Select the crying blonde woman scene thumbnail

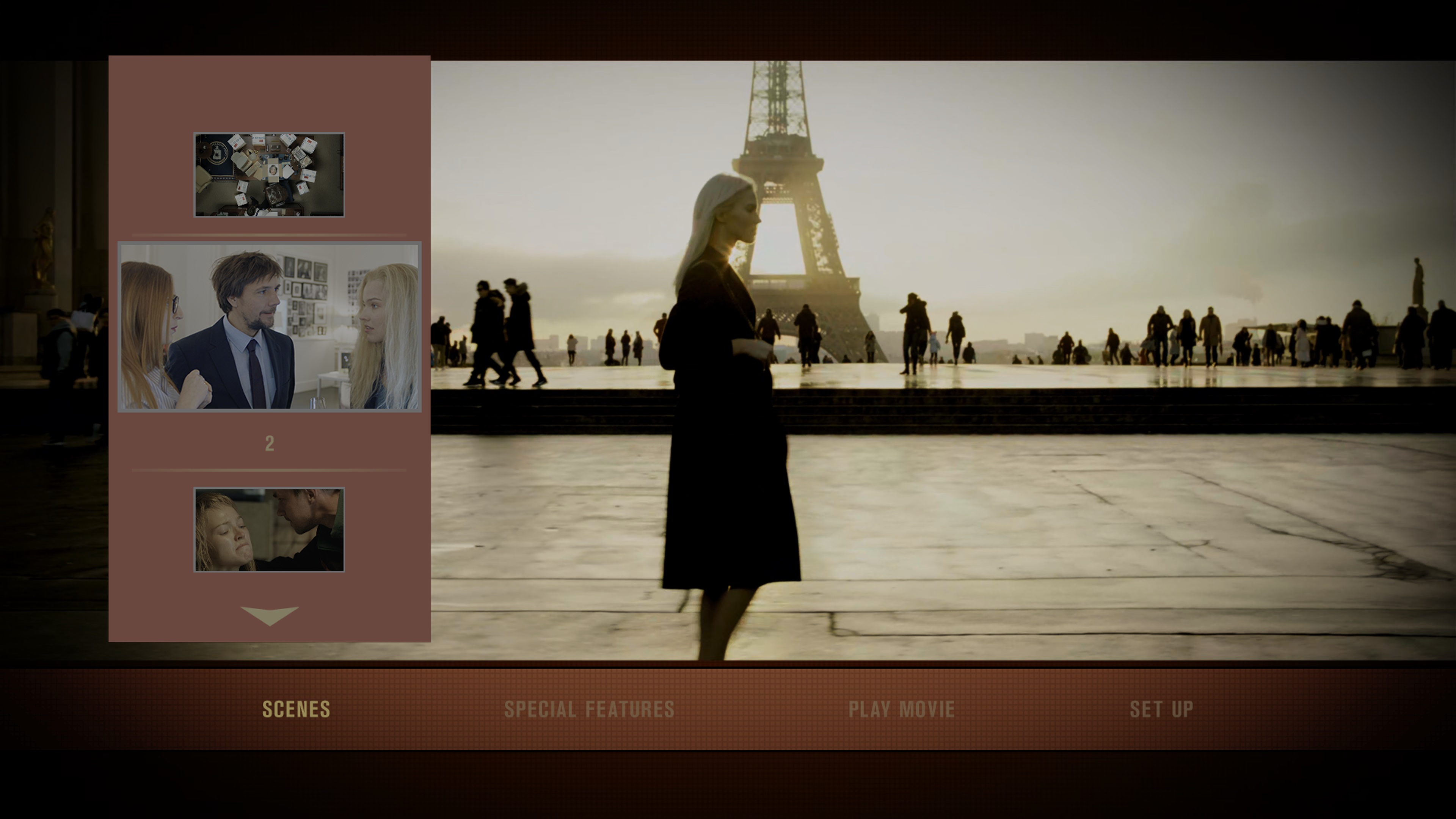coord(269,530)
